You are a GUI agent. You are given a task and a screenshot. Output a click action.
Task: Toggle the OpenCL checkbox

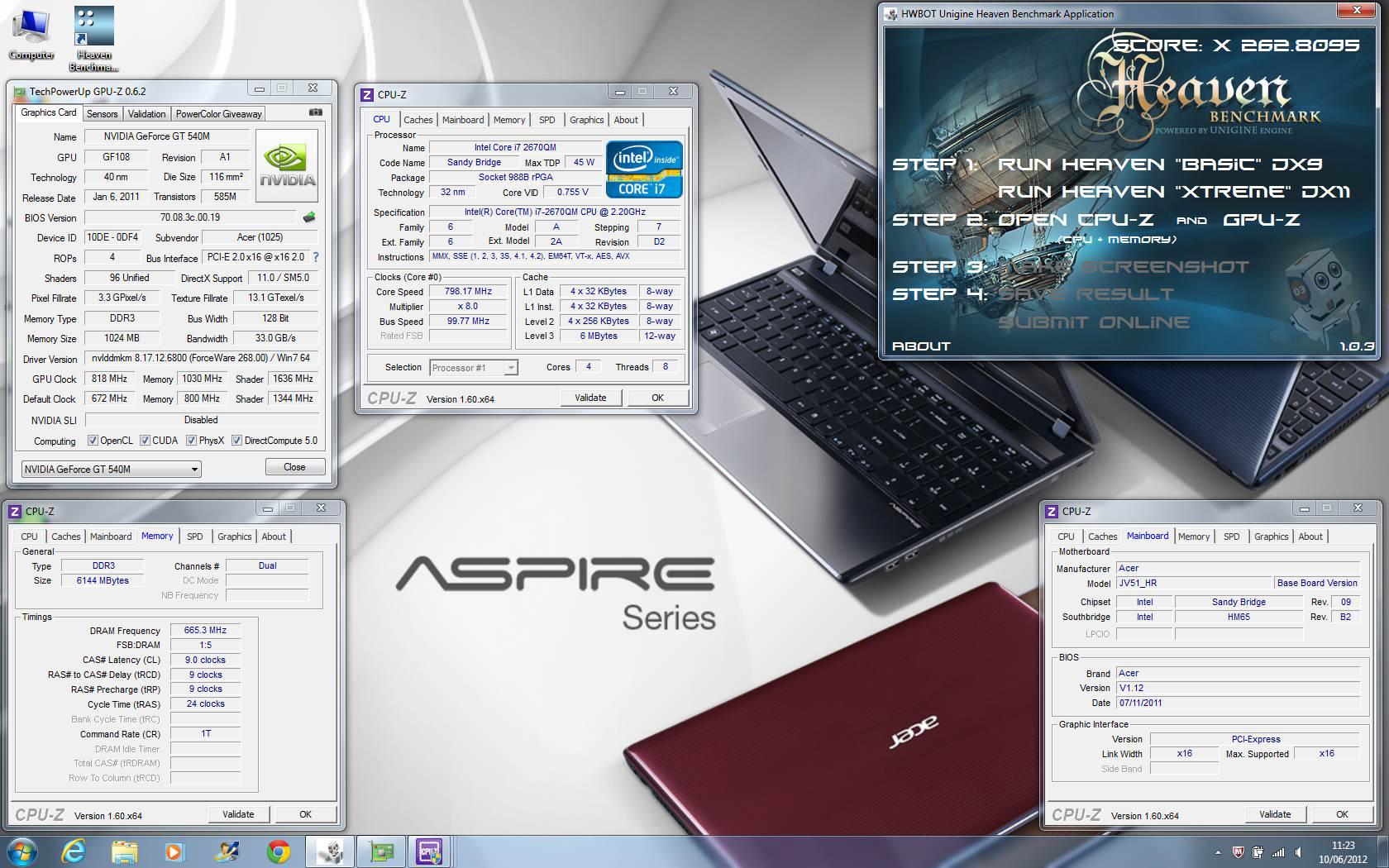pyautogui.click(x=93, y=441)
